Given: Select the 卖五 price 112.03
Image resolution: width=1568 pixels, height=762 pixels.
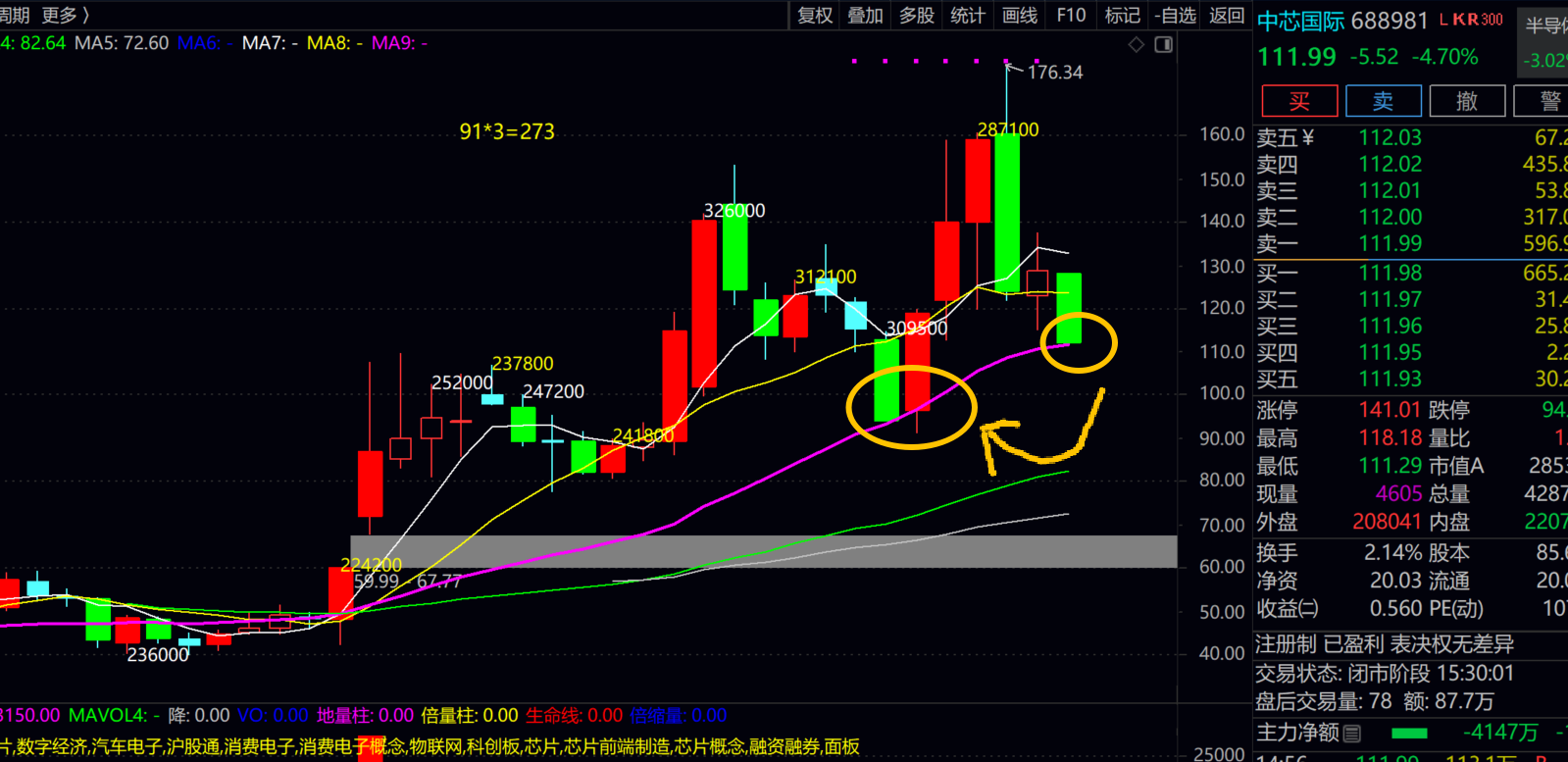Looking at the screenshot, I should click(1391, 137).
